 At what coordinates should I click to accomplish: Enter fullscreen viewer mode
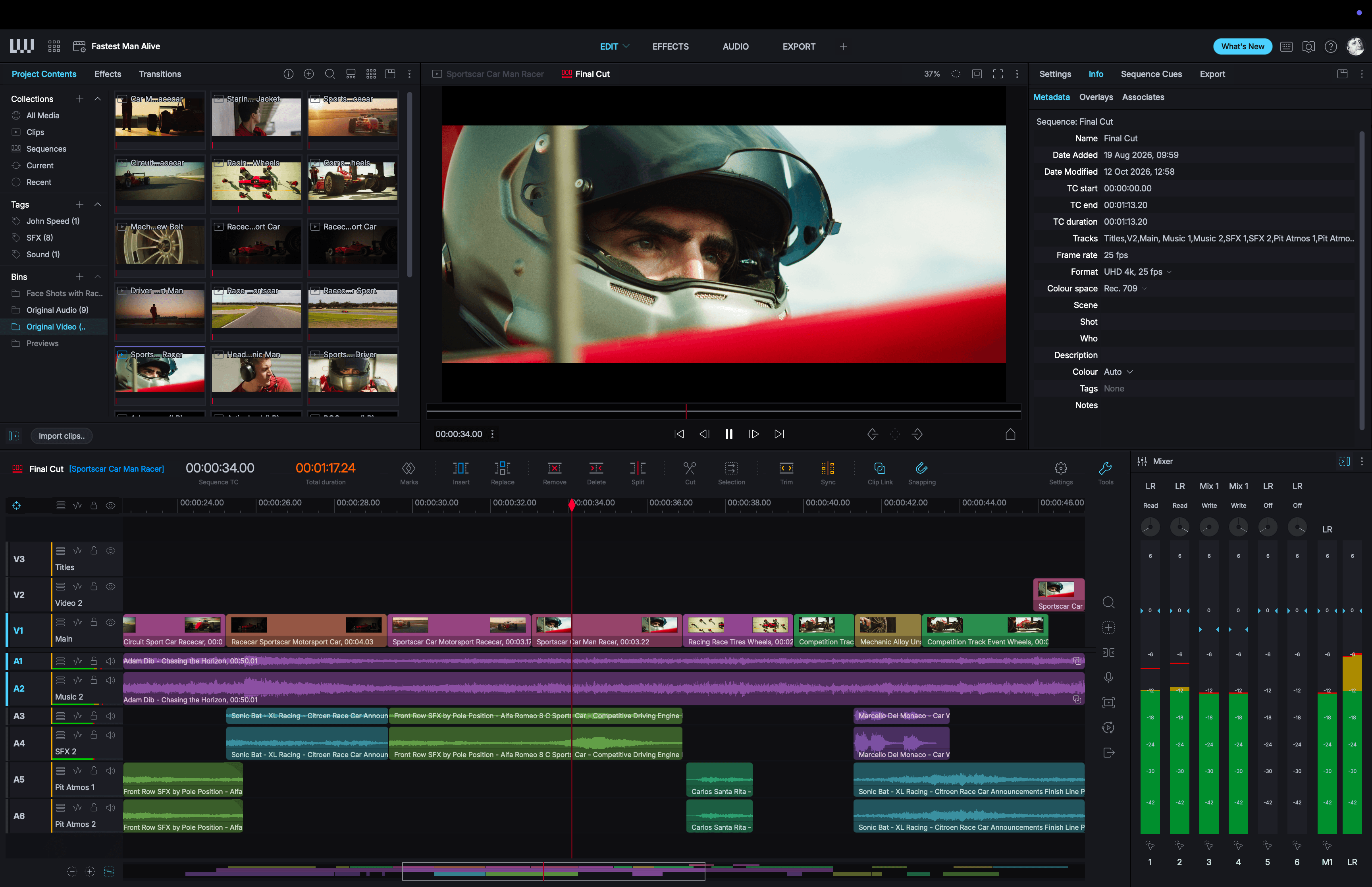(998, 74)
